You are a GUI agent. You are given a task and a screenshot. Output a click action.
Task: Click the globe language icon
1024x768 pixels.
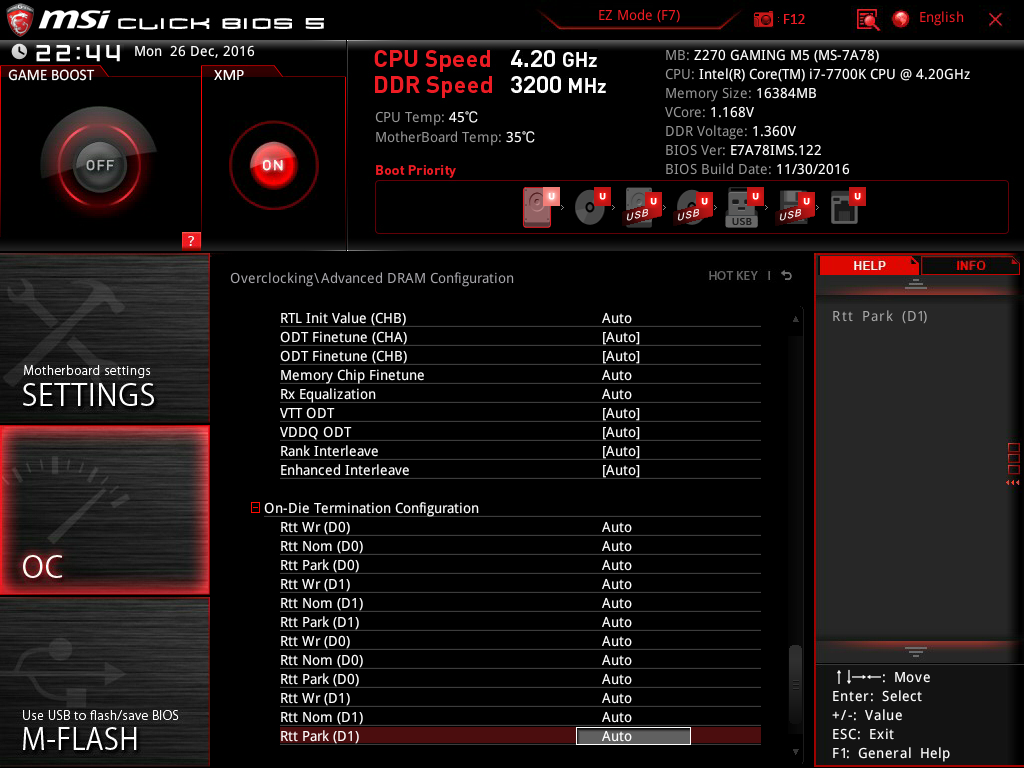[x=901, y=19]
